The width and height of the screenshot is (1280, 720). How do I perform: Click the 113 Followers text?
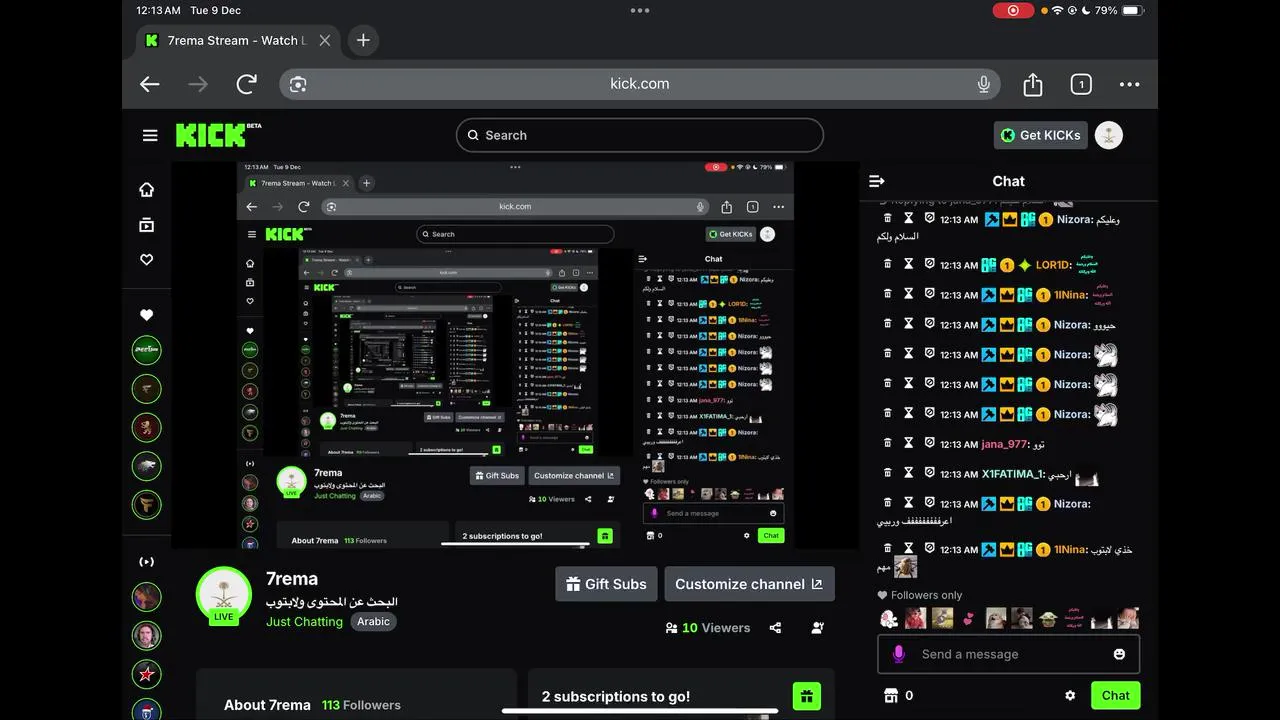point(361,705)
